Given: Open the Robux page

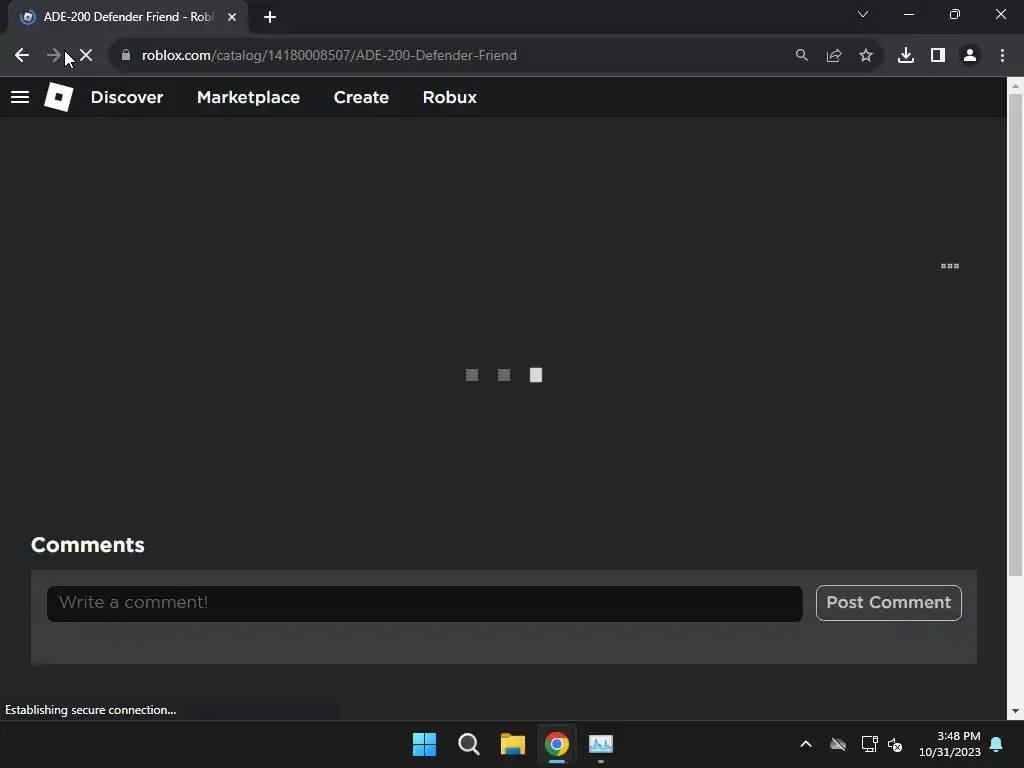Looking at the screenshot, I should pyautogui.click(x=449, y=97).
